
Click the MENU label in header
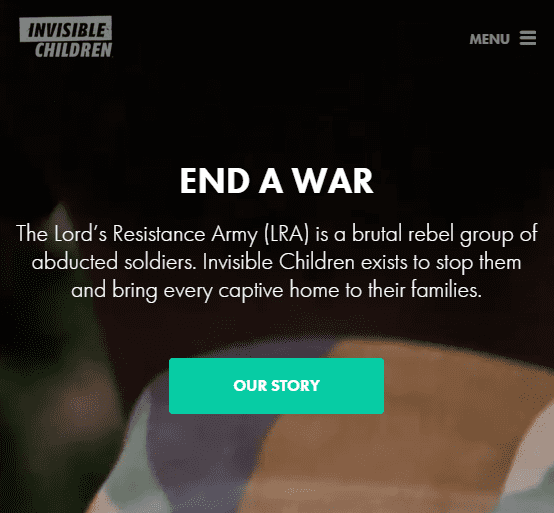[489, 39]
